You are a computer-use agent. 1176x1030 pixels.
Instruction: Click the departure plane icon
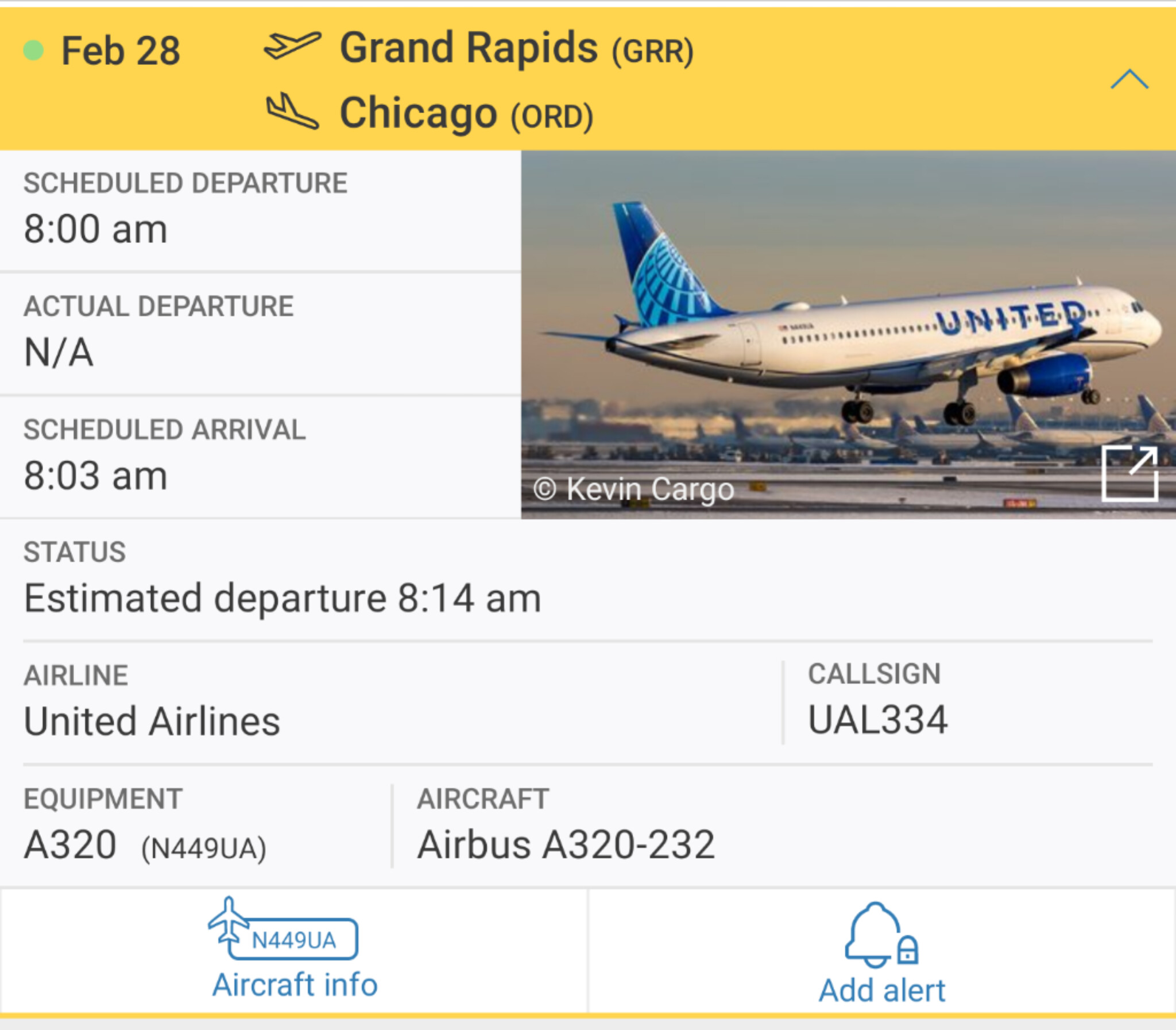click(292, 46)
